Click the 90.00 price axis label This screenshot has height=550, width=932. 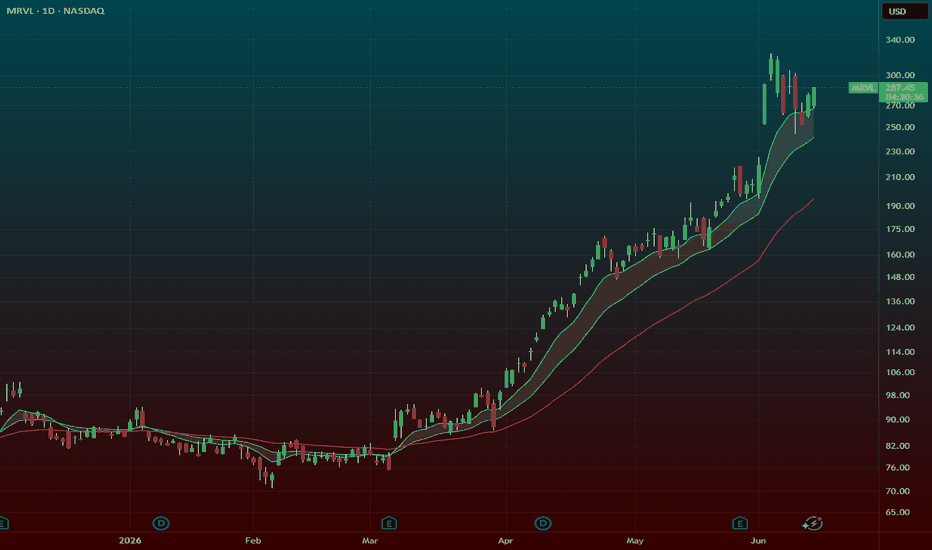click(898, 419)
